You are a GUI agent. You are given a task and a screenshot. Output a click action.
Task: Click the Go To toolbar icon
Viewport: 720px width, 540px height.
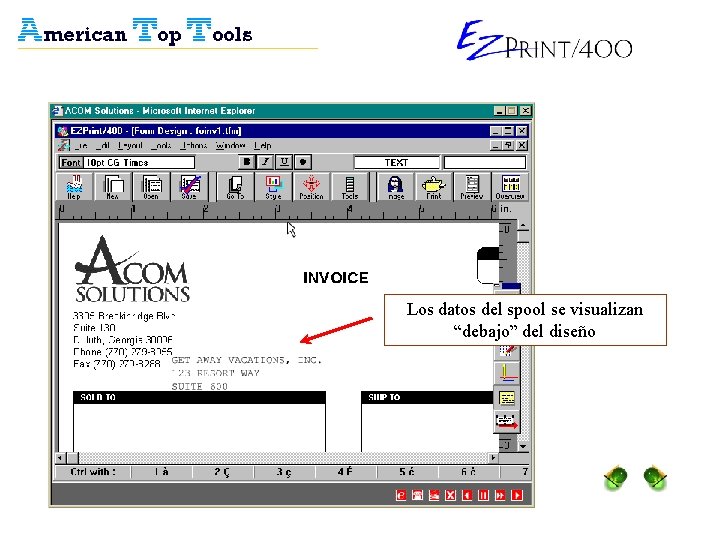235,187
